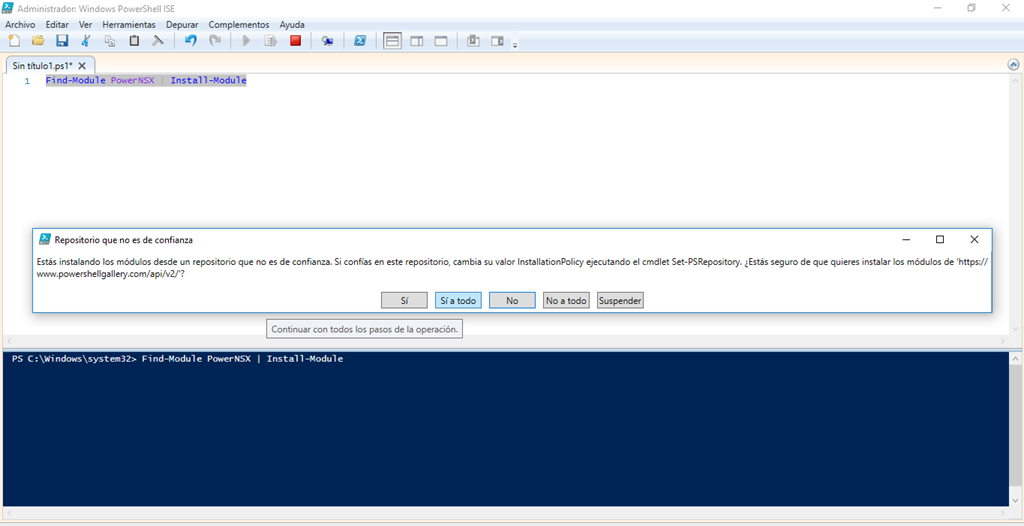This screenshot has height=526, width=1024.
Task: Show the script pane at the top
Action: pyautogui.click(x=393, y=41)
